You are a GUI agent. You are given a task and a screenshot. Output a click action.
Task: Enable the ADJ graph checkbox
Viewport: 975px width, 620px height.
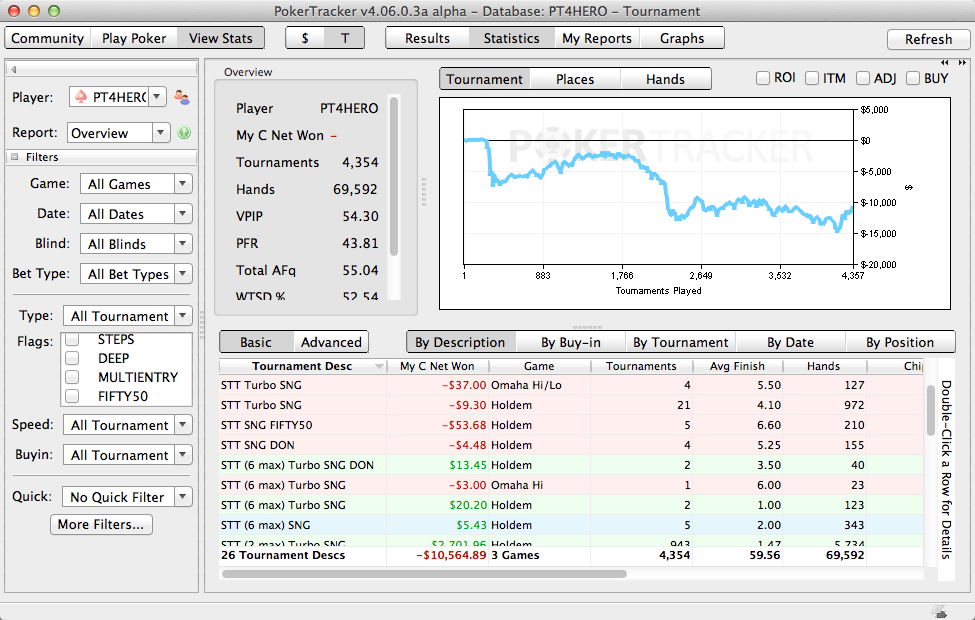(862, 78)
